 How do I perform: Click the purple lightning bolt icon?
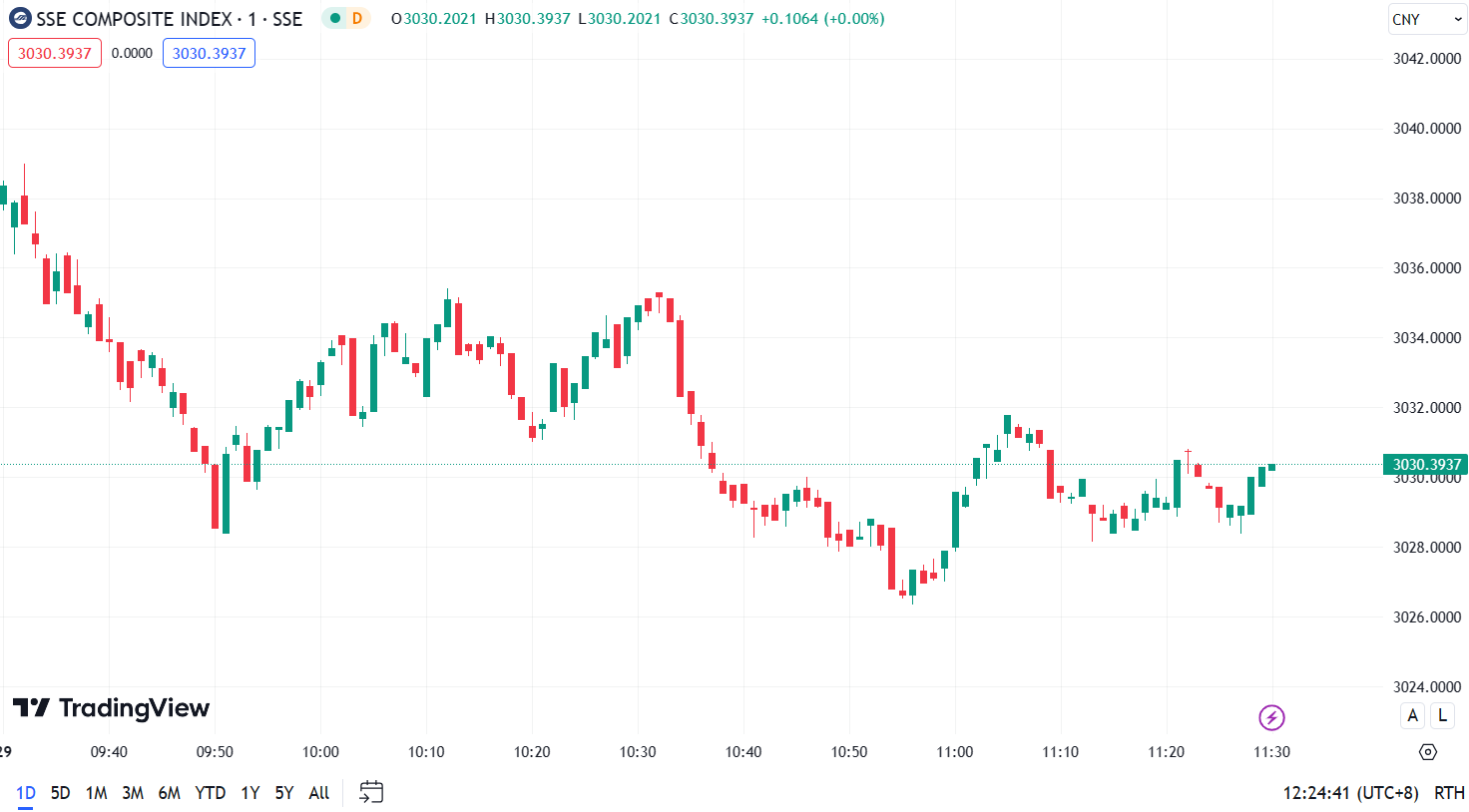1271,717
